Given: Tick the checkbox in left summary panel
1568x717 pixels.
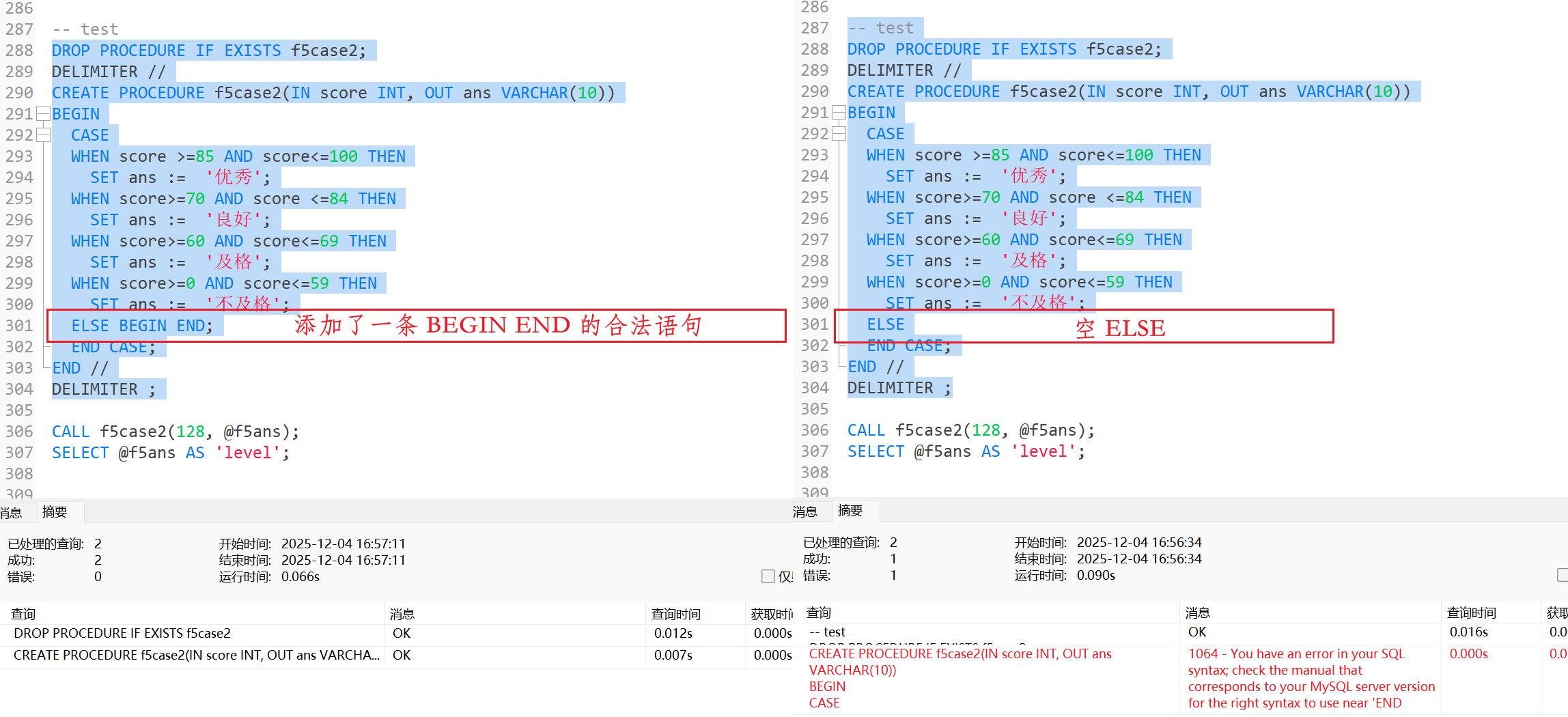Looking at the screenshot, I should [x=768, y=576].
